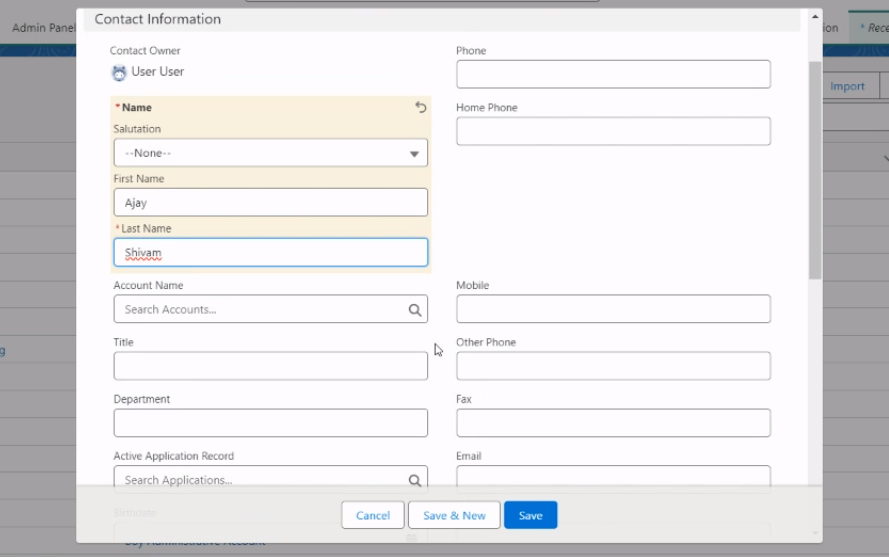Select the Phone input field
The image size is (889, 557).
click(x=613, y=75)
